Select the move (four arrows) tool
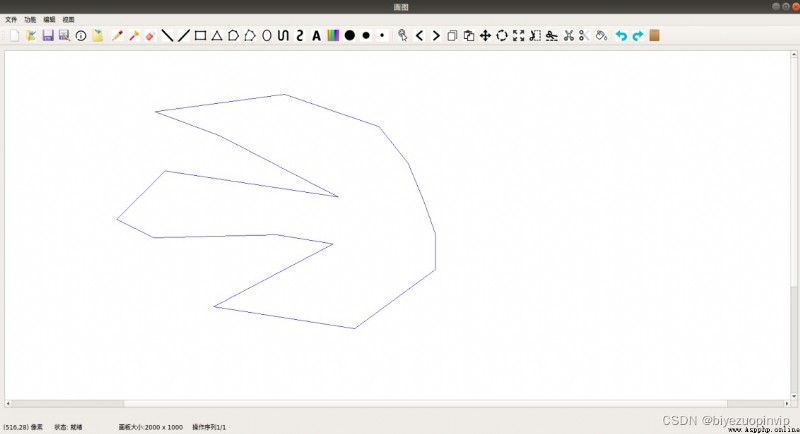Screen dimensions: 800x434 (485, 36)
